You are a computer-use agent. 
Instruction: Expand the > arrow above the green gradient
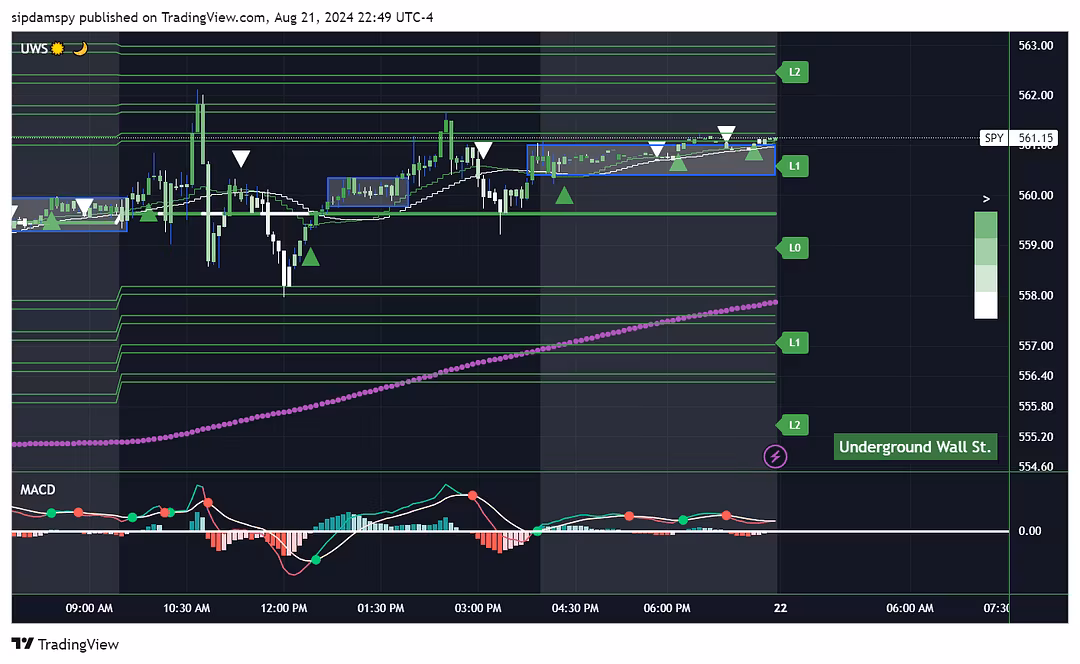pos(986,199)
